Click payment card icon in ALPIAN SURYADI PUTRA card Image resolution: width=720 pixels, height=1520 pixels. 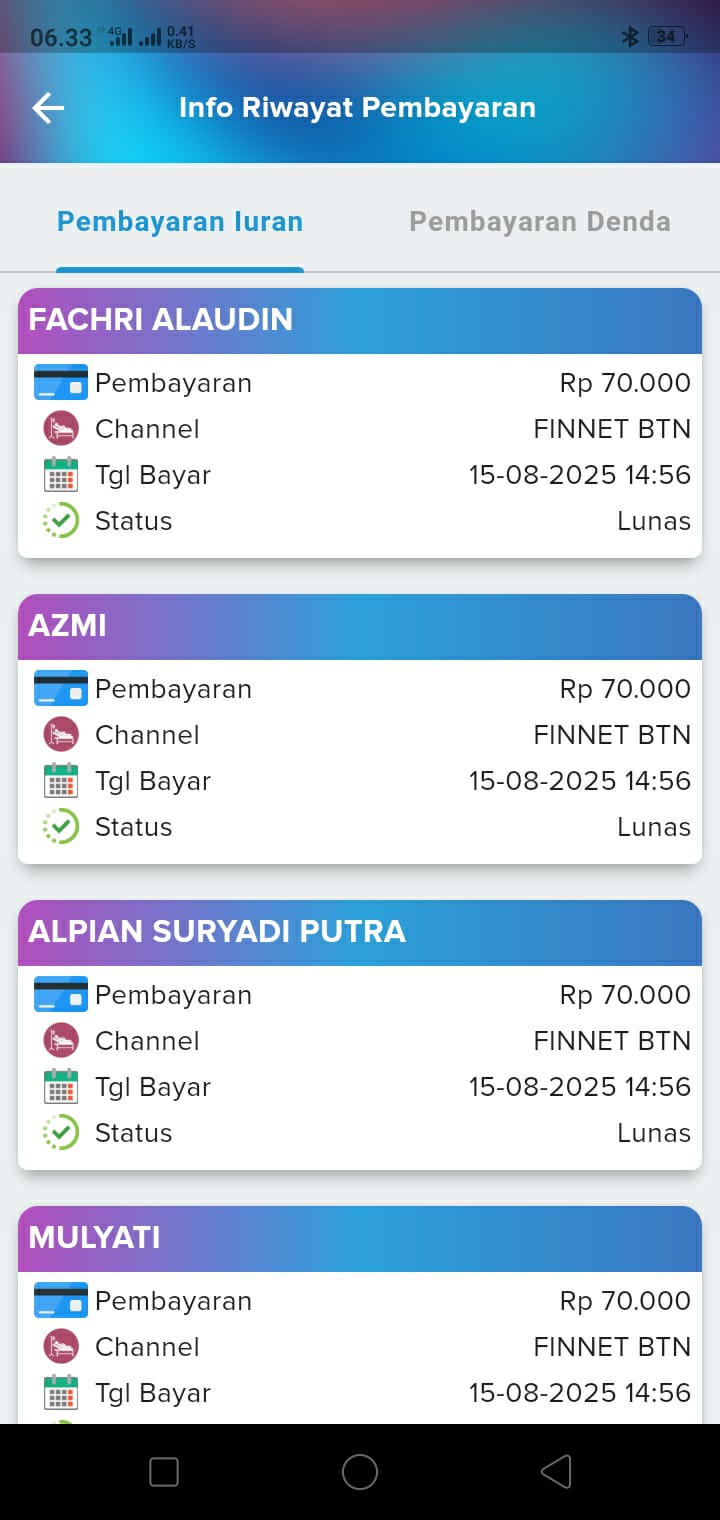pyautogui.click(x=61, y=995)
